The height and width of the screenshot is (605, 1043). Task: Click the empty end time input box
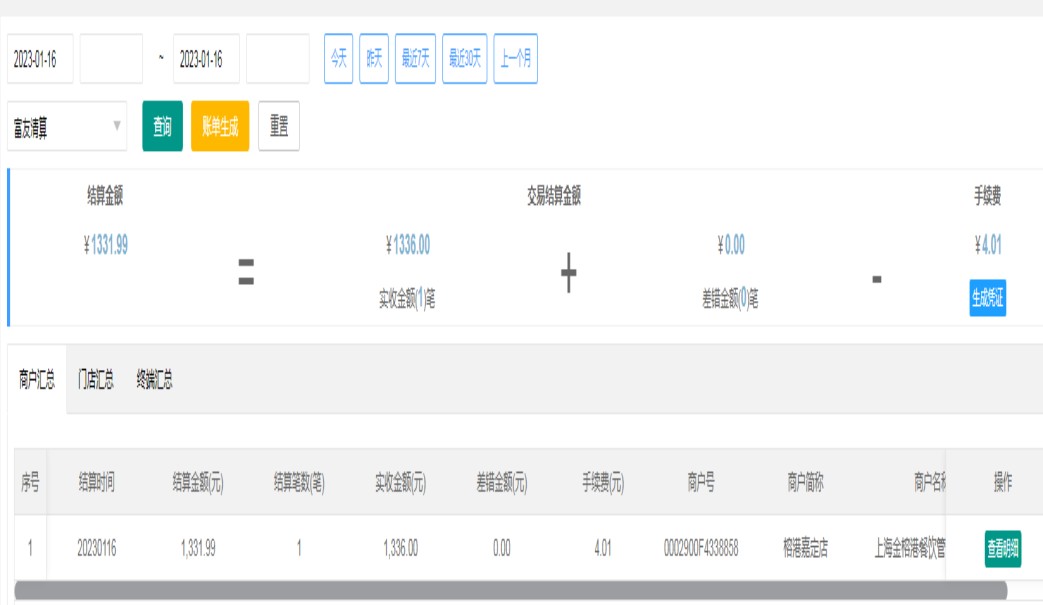click(x=277, y=59)
